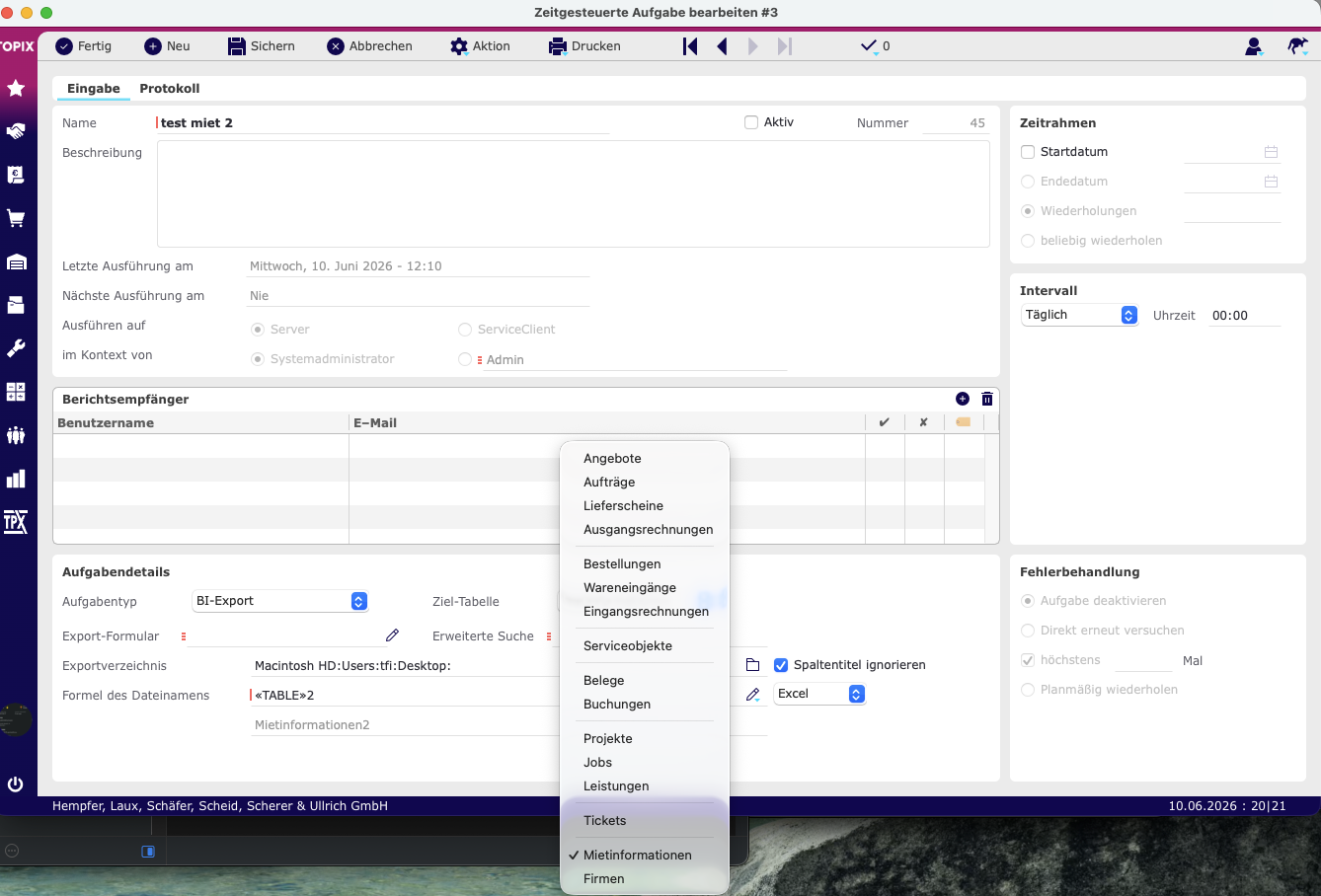Image resolution: width=1321 pixels, height=896 pixels.
Task: Click Neu in the toolbar
Action: [x=167, y=46]
